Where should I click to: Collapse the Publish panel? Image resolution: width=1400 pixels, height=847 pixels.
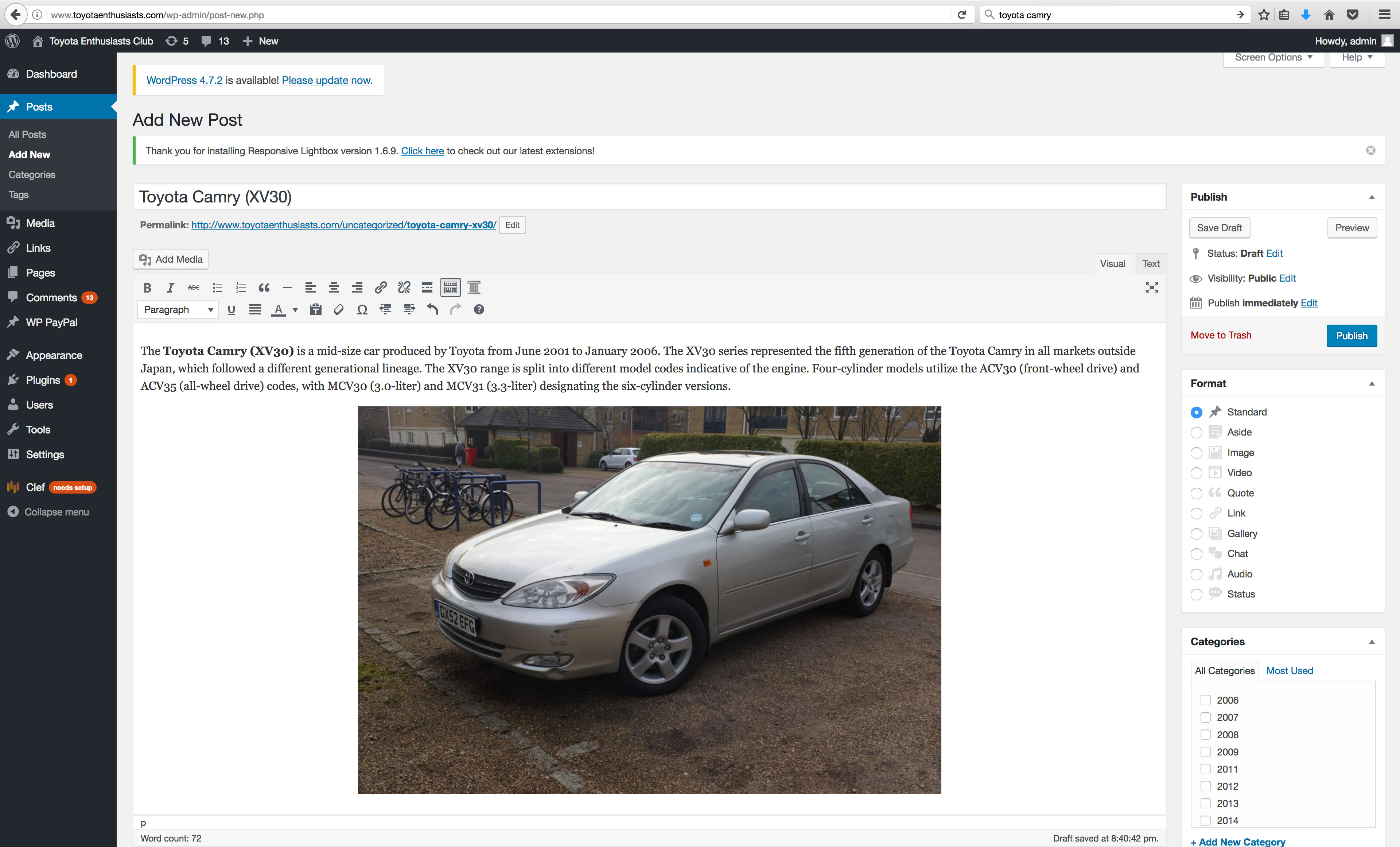[x=1372, y=197]
